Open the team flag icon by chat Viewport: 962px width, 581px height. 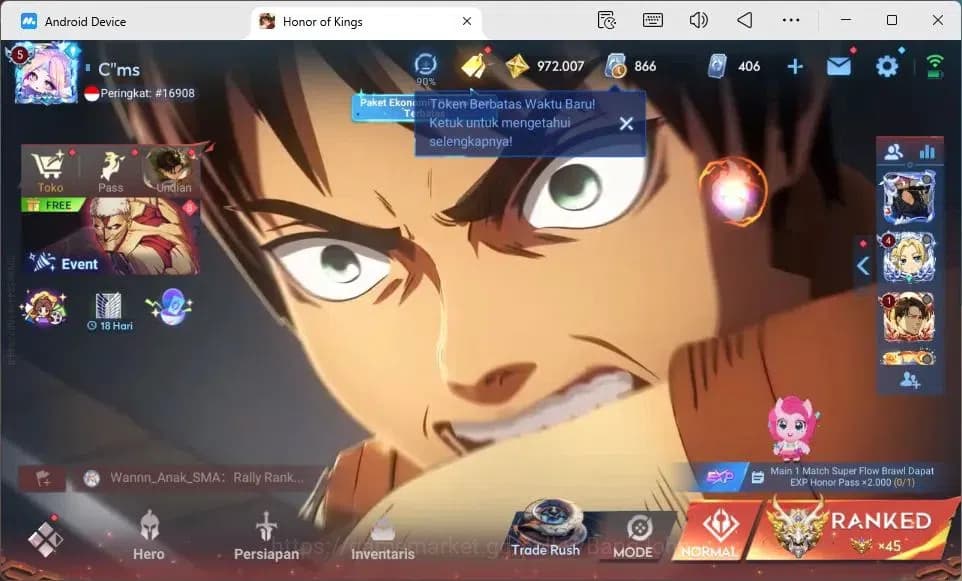pos(42,479)
